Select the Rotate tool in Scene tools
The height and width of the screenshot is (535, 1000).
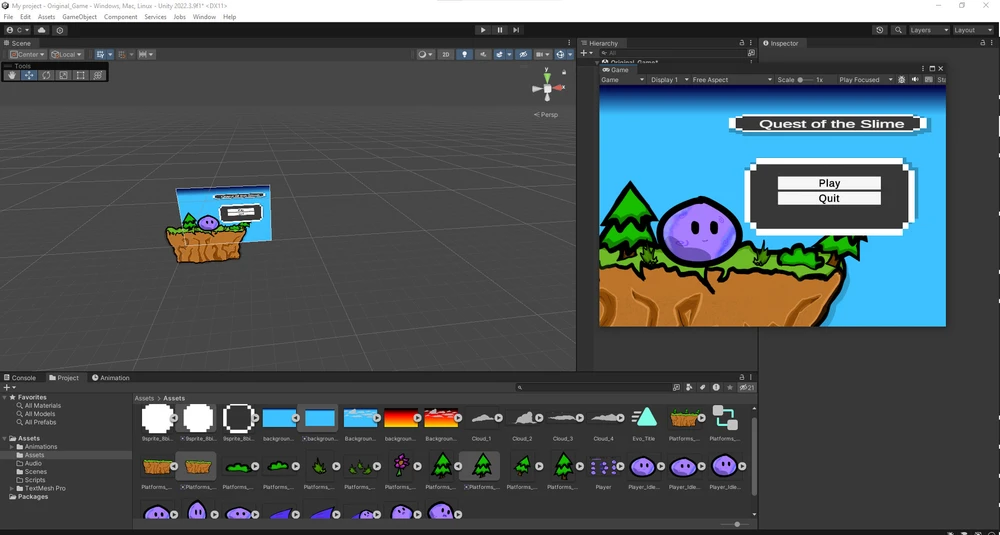tap(46, 75)
